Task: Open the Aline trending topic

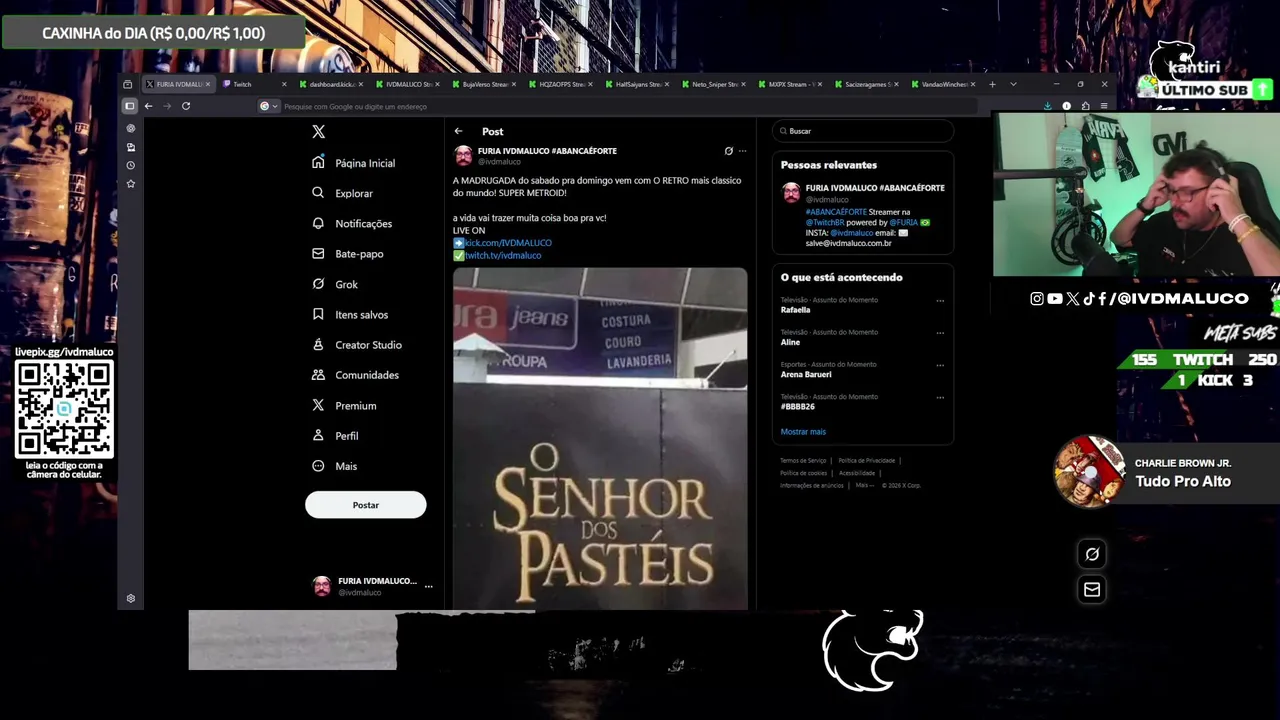Action: [x=790, y=342]
